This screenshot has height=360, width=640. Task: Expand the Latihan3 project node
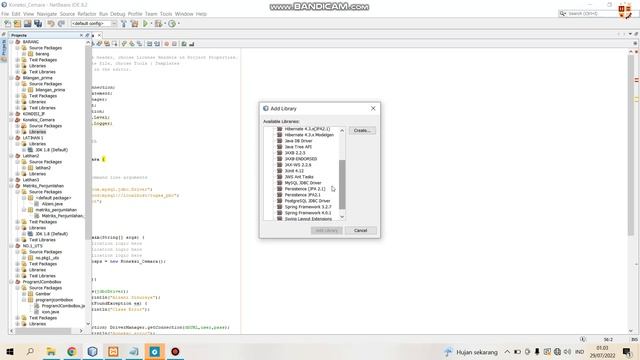tap(11, 180)
